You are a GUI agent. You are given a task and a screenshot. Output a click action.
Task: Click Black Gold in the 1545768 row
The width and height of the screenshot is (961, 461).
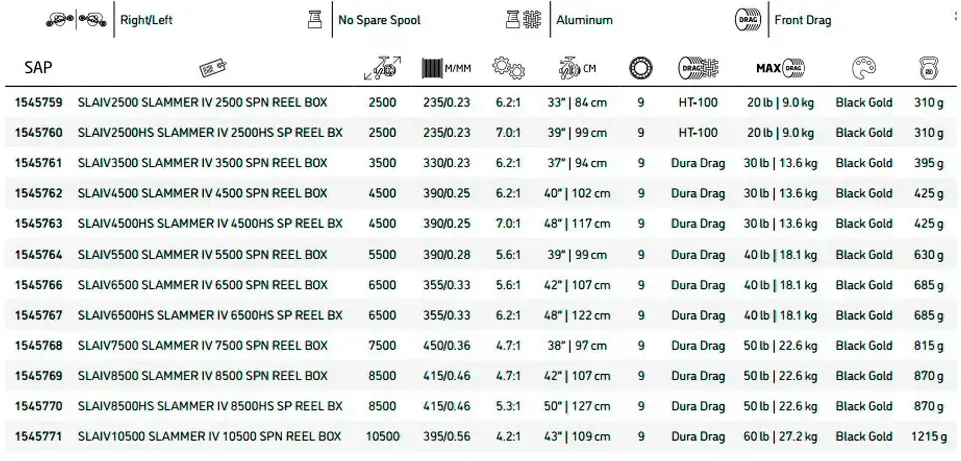click(864, 346)
